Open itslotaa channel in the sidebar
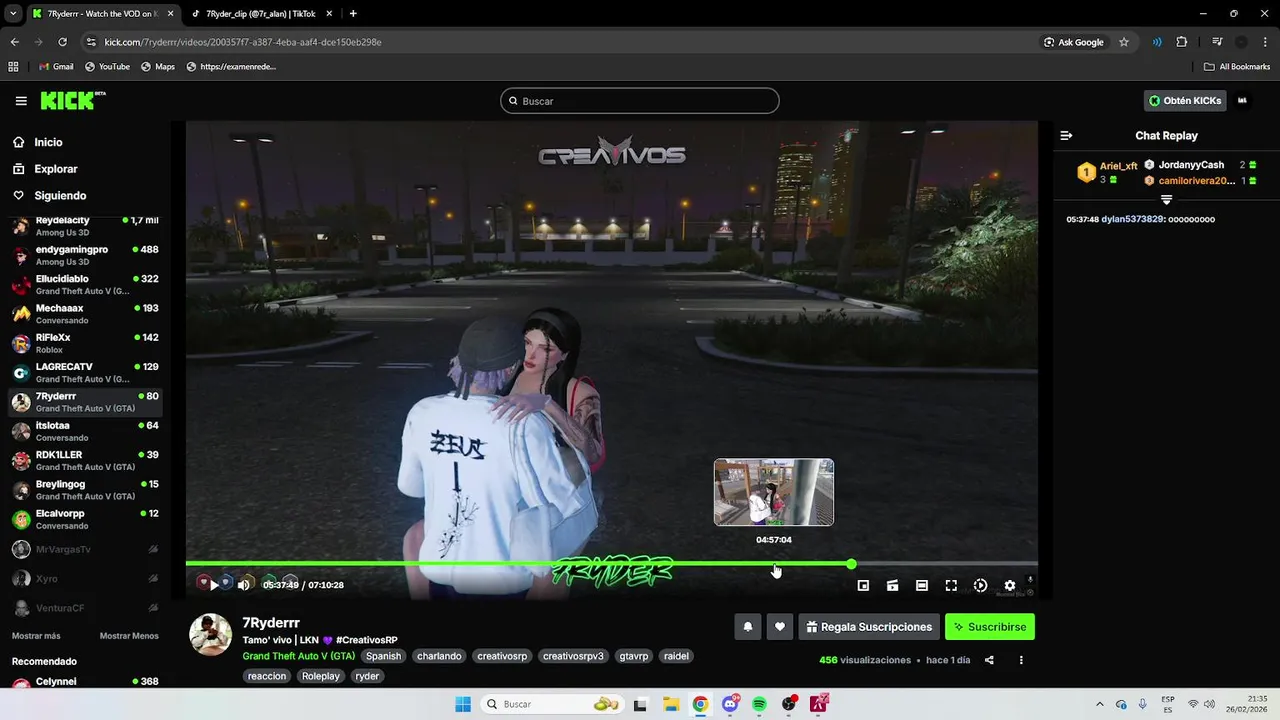 tap(86, 431)
